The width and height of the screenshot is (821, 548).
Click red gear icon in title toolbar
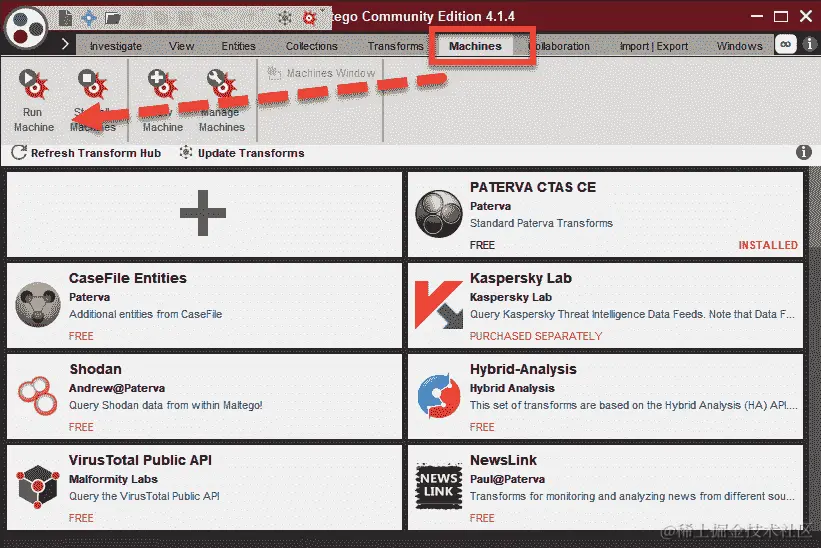coord(309,18)
